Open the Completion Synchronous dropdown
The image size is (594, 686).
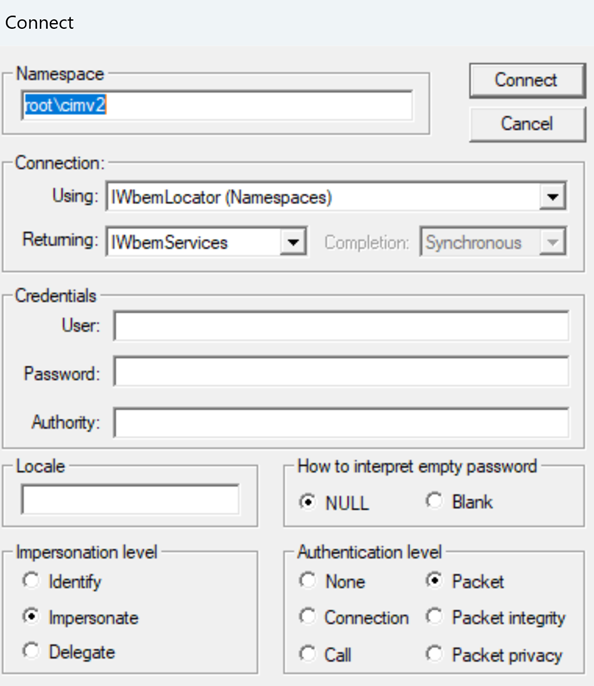click(x=493, y=242)
